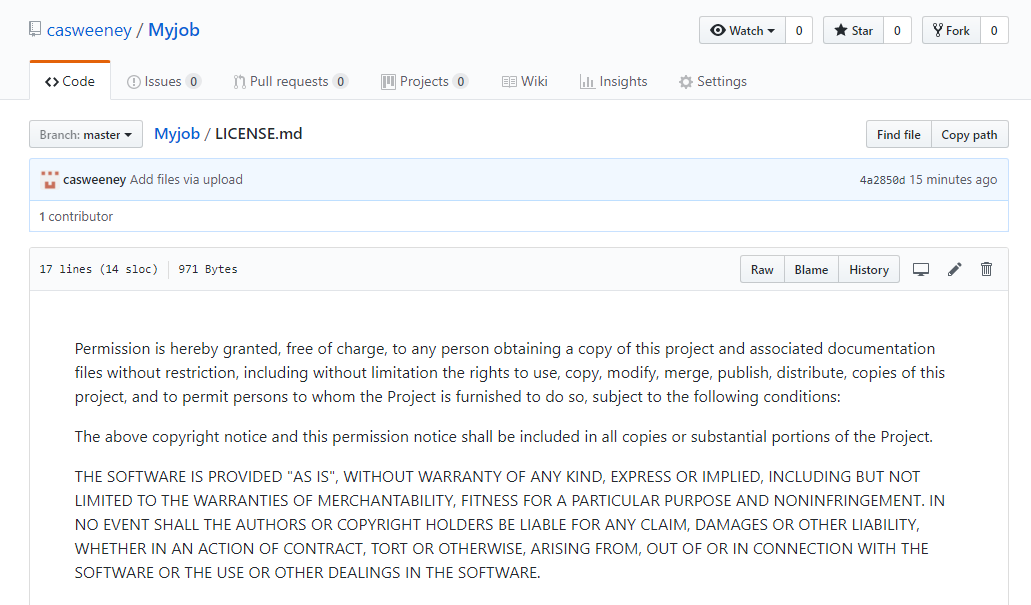The height and width of the screenshot is (605, 1031).
Task: Show Blame view for LICENSE.md
Action: pyautogui.click(x=811, y=269)
